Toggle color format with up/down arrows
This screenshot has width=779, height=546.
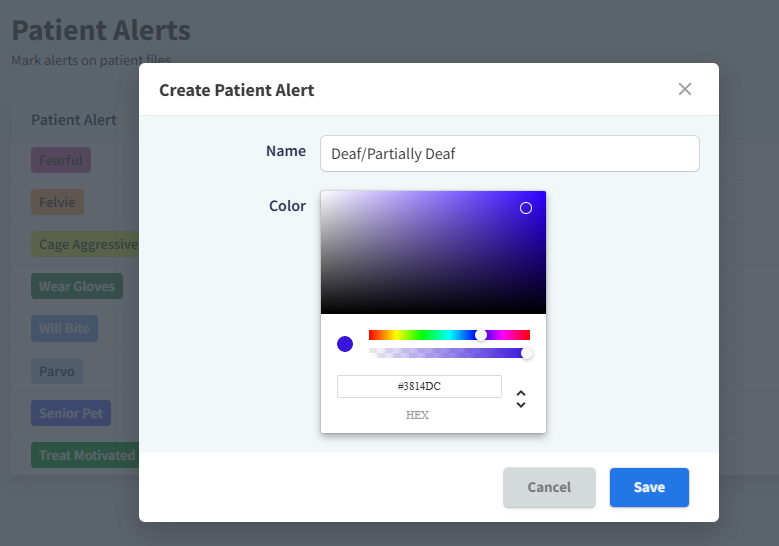coord(521,399)
